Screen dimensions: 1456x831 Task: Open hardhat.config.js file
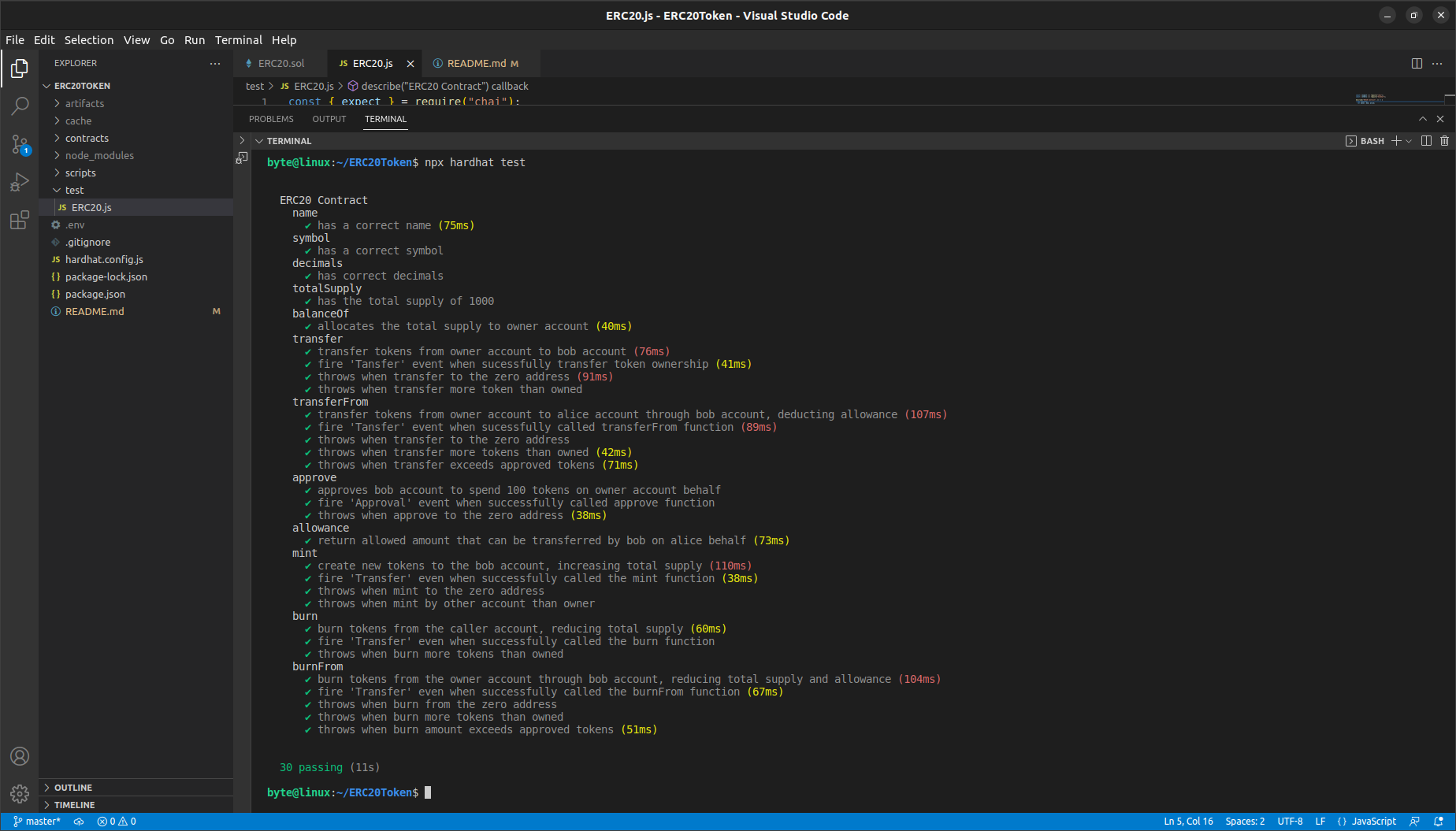tap(136, 259)
